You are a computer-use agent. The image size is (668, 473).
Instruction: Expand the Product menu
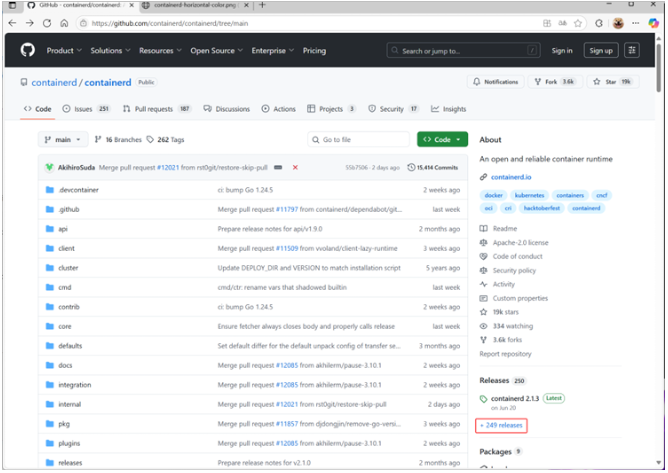64,50
